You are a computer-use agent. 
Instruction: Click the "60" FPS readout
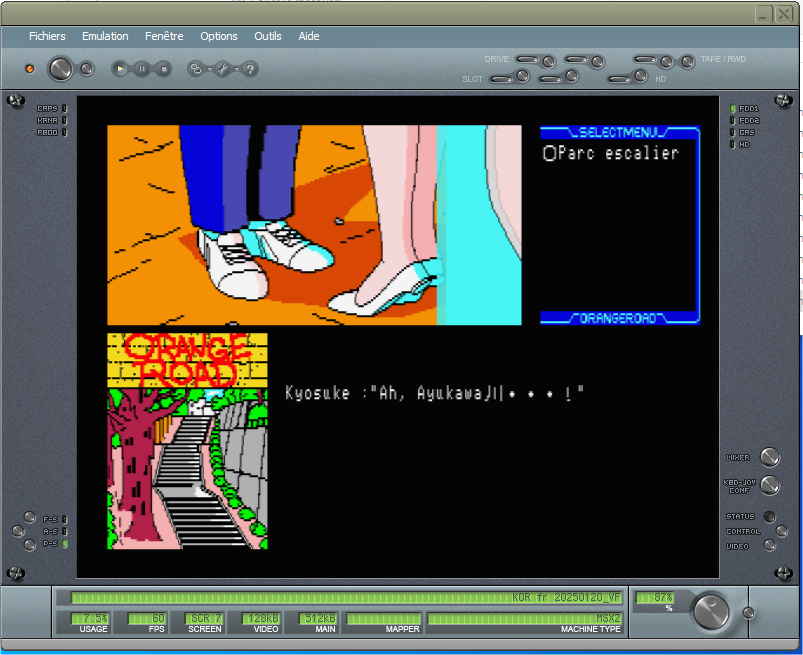(146, 619)
